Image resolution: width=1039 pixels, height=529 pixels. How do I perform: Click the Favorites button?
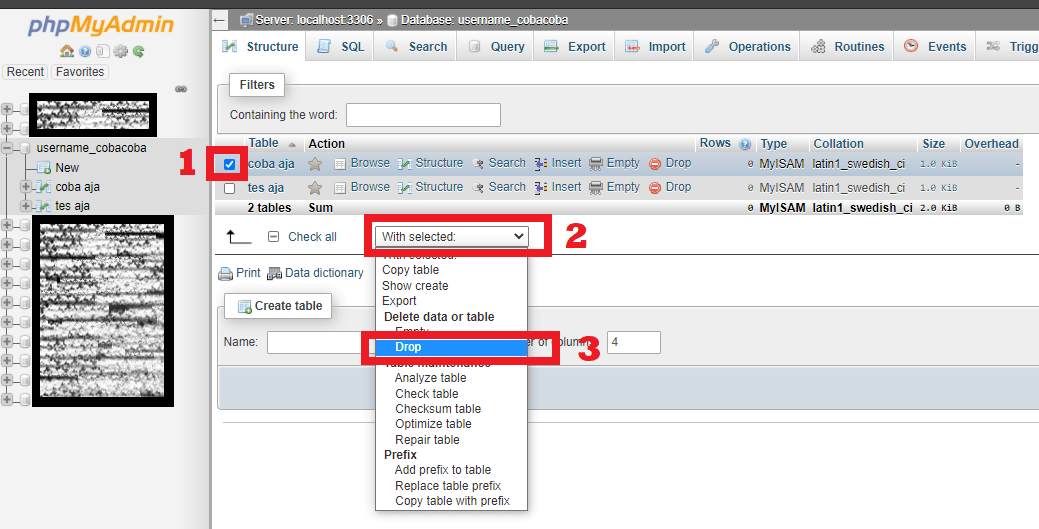(80, 72)
